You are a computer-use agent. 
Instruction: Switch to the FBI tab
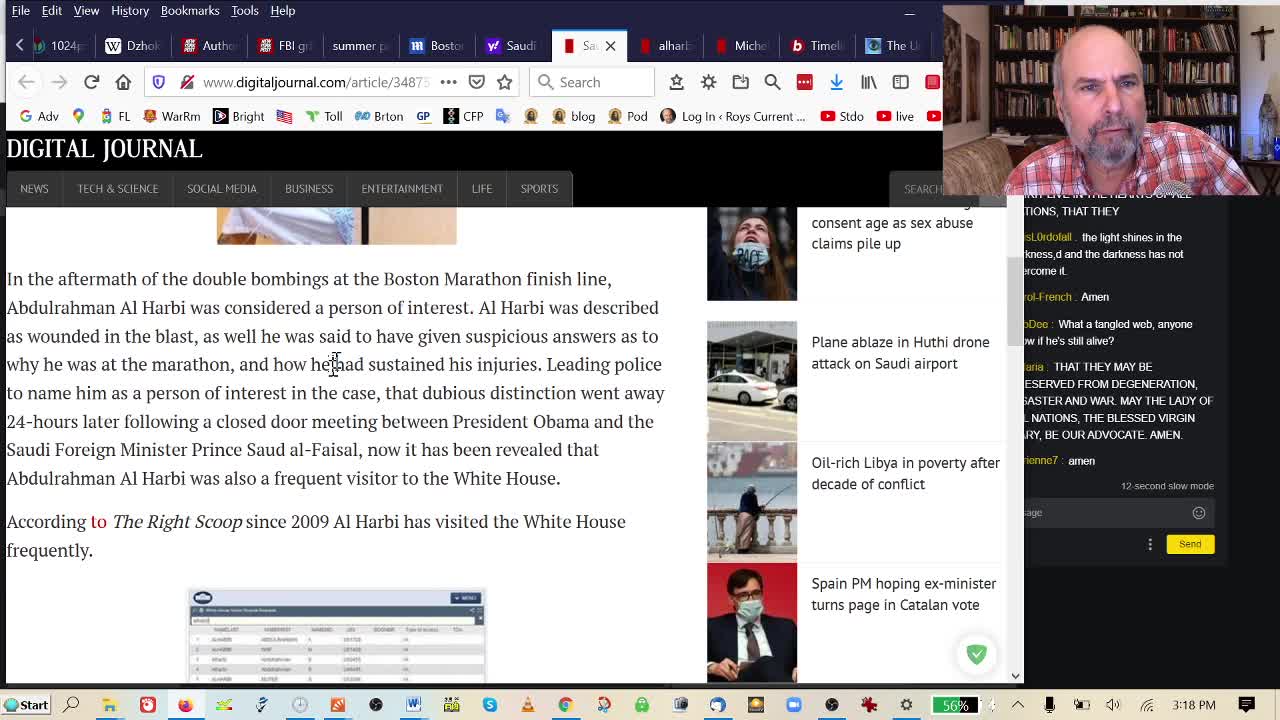[x=285, y=46]
